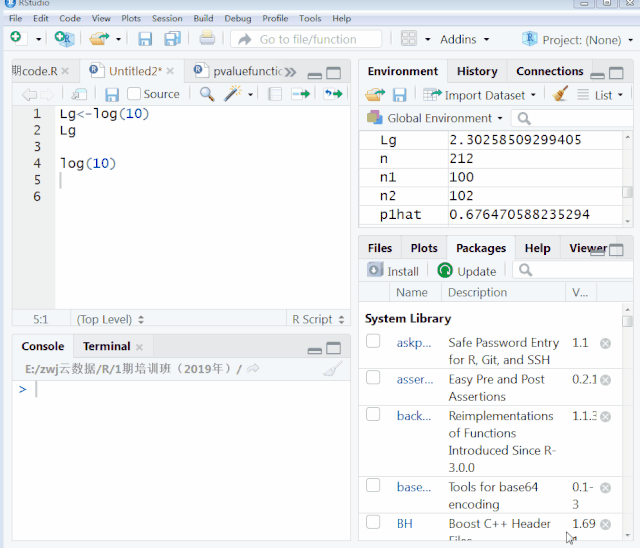Screen dimensions: 640x548
Task: Clear console broom icon
Action: tap(333, 369)
